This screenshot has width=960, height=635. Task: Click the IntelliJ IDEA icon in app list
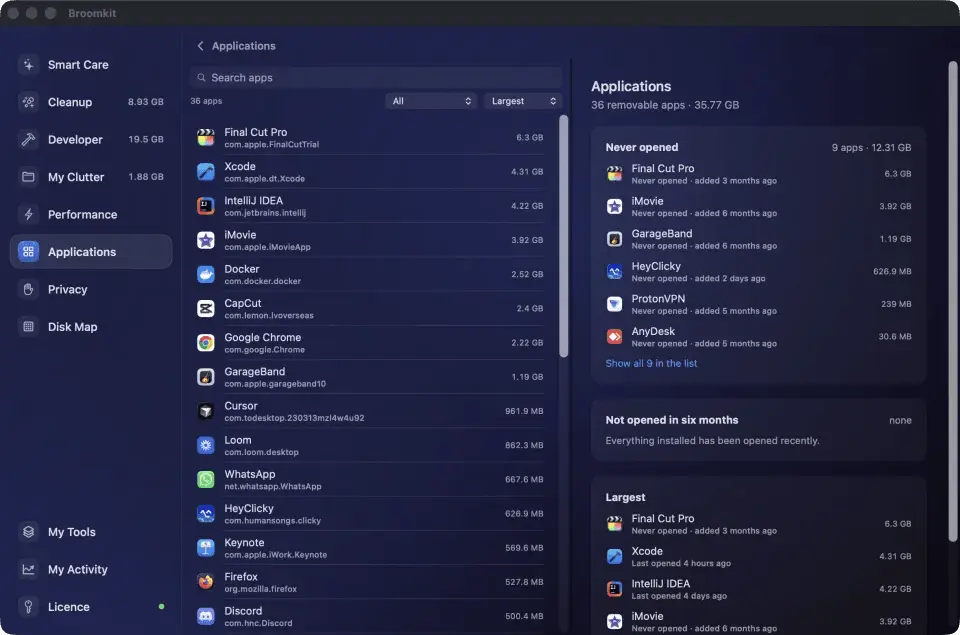pos(206,206)
